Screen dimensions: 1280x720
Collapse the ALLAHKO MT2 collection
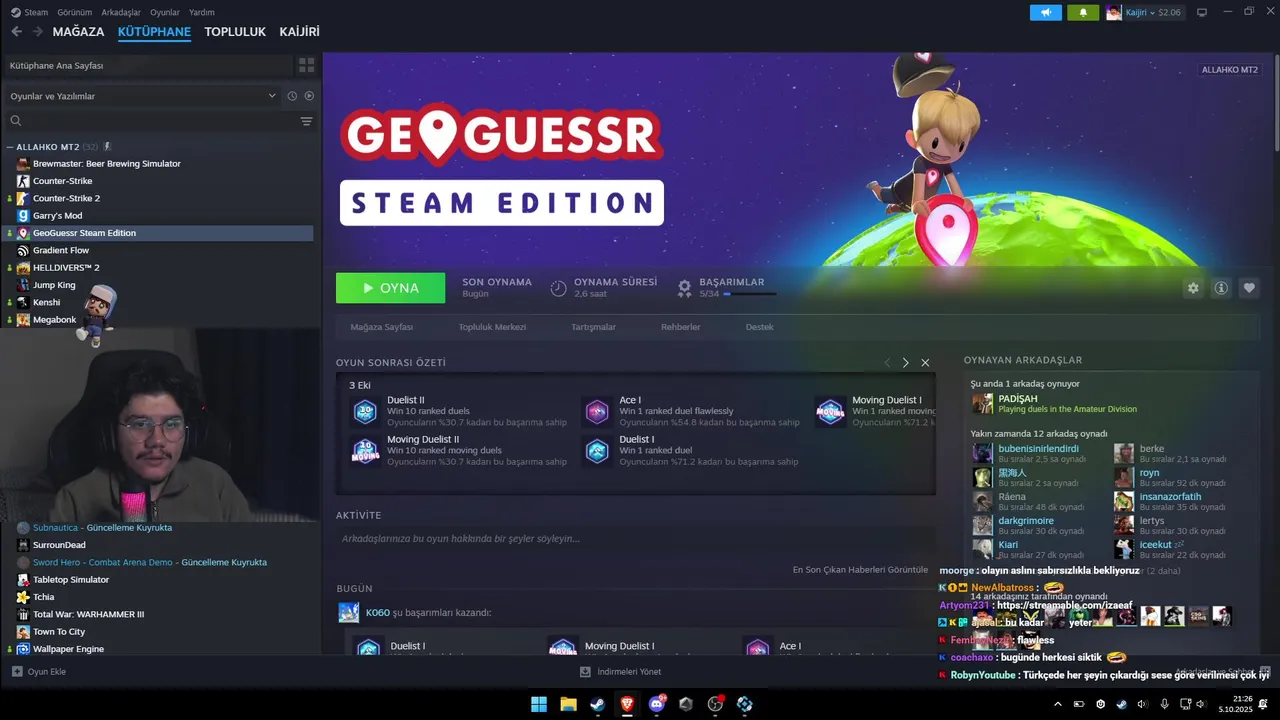tap(10, 147)
